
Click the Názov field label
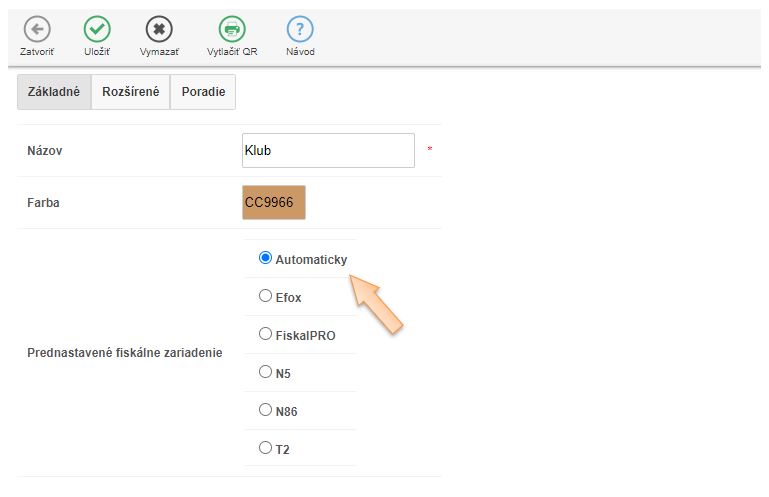point(46,151)
